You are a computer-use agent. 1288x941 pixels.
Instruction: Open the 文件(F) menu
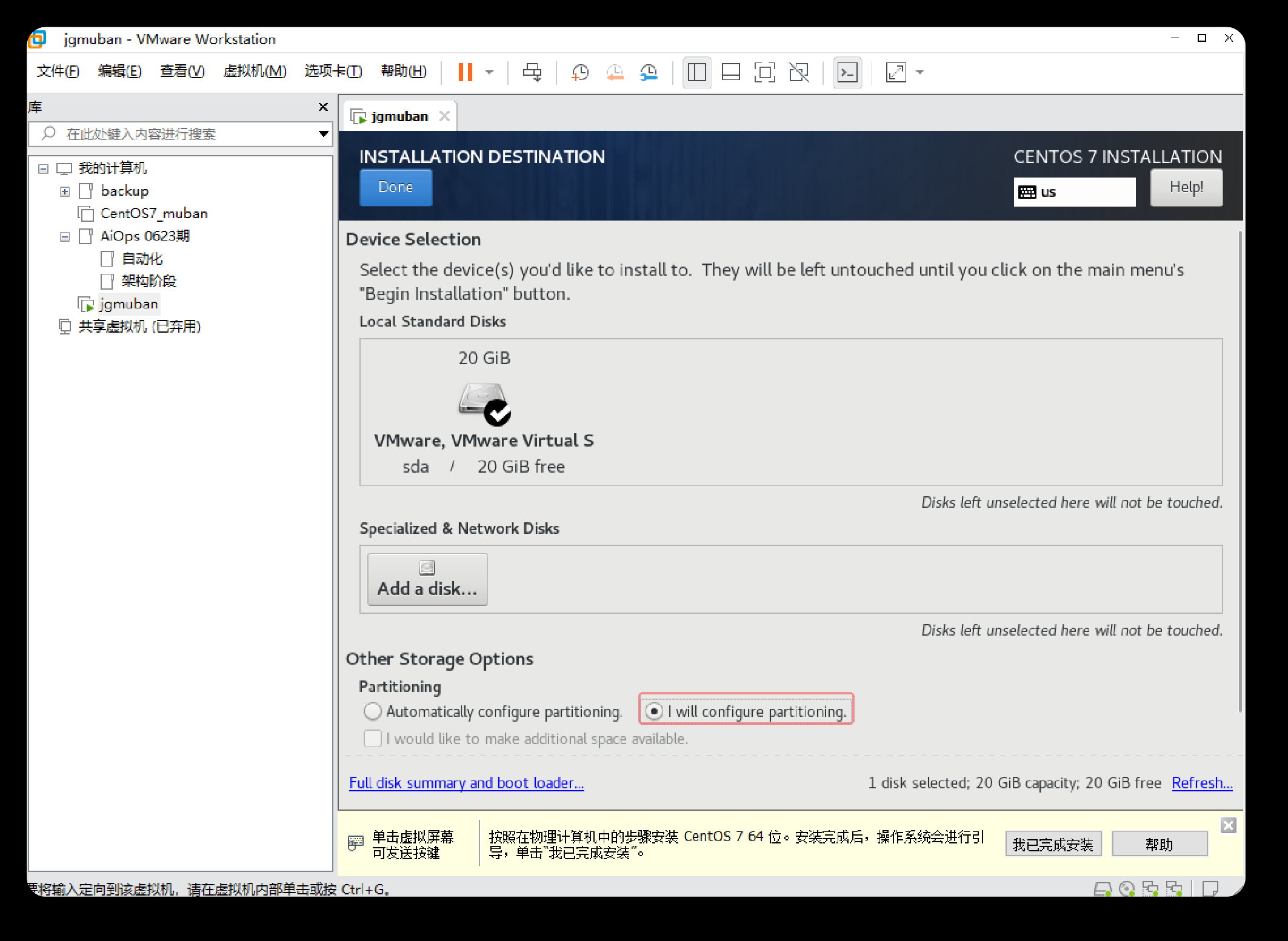click(58, 71)
